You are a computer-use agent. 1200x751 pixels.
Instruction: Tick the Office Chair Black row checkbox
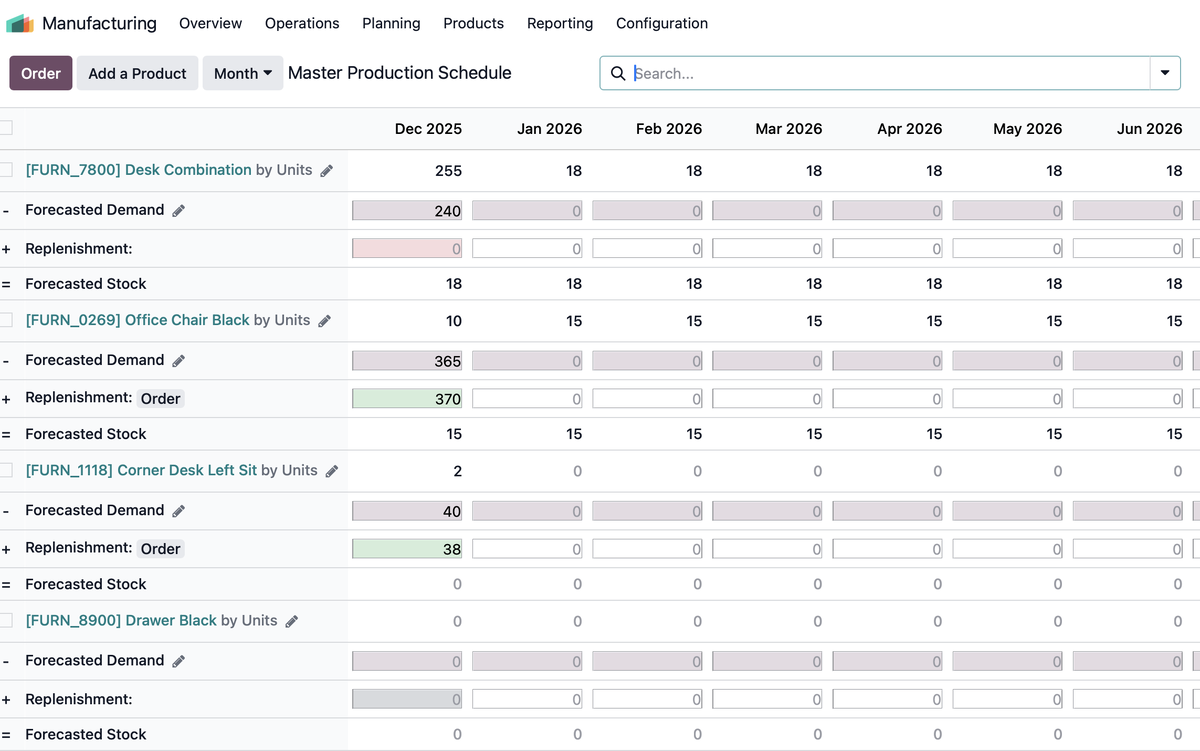point(6,320)
